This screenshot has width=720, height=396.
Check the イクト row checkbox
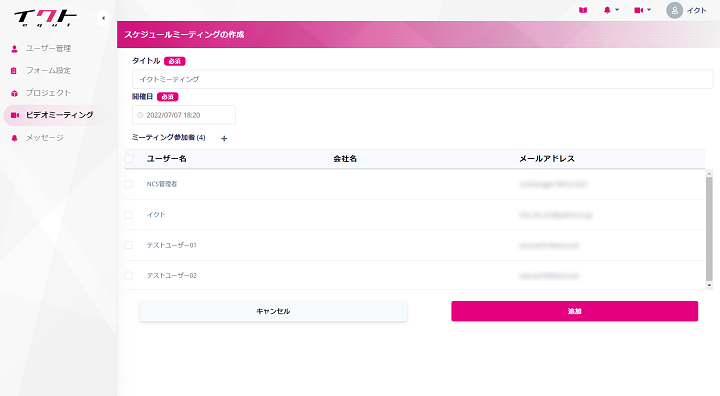[129, 215]
